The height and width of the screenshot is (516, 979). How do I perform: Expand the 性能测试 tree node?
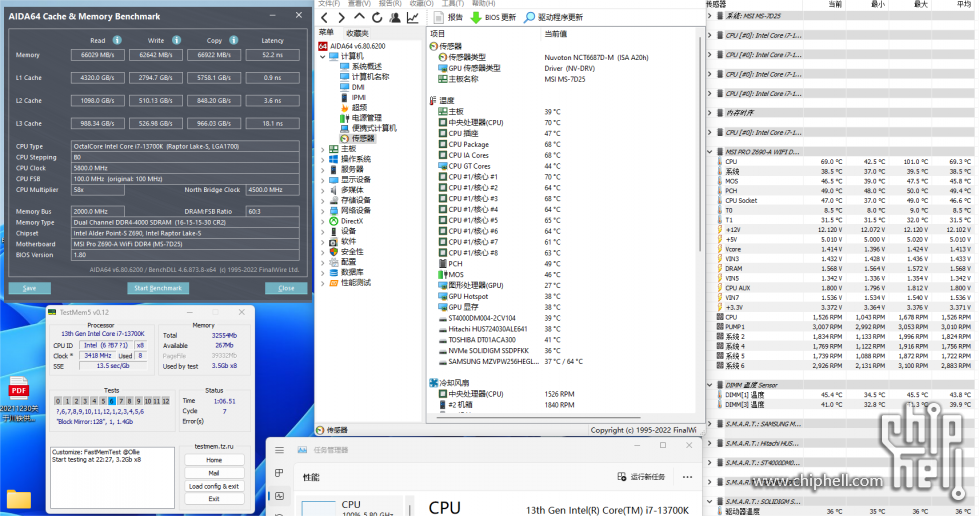[x=323, y=282]
